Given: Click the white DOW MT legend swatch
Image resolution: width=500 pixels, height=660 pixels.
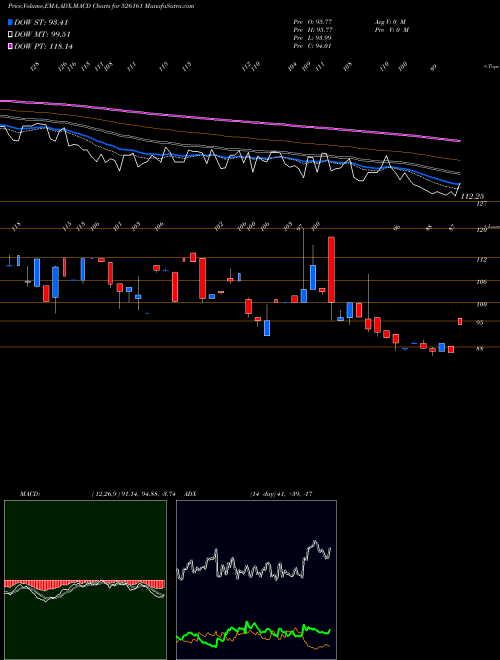Looking at the screenshot, I should point(10,35).
